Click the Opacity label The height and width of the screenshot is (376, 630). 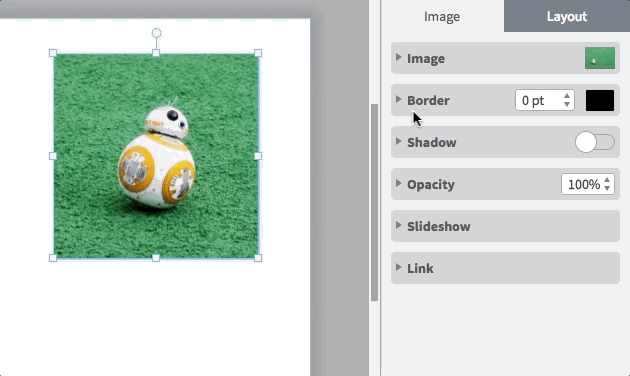point(431,184)
